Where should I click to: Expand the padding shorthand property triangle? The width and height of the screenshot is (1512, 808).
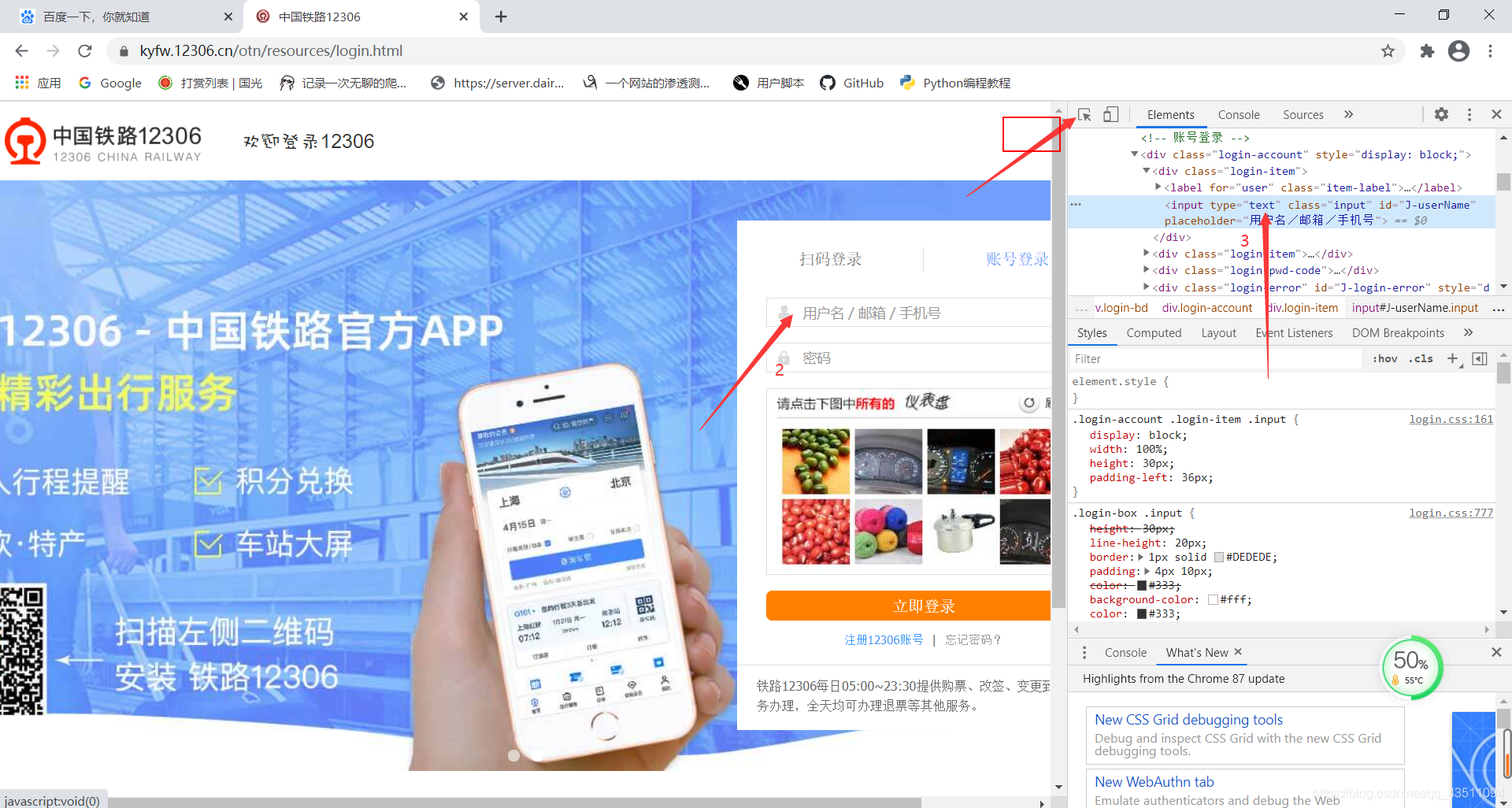point(1147,571)
